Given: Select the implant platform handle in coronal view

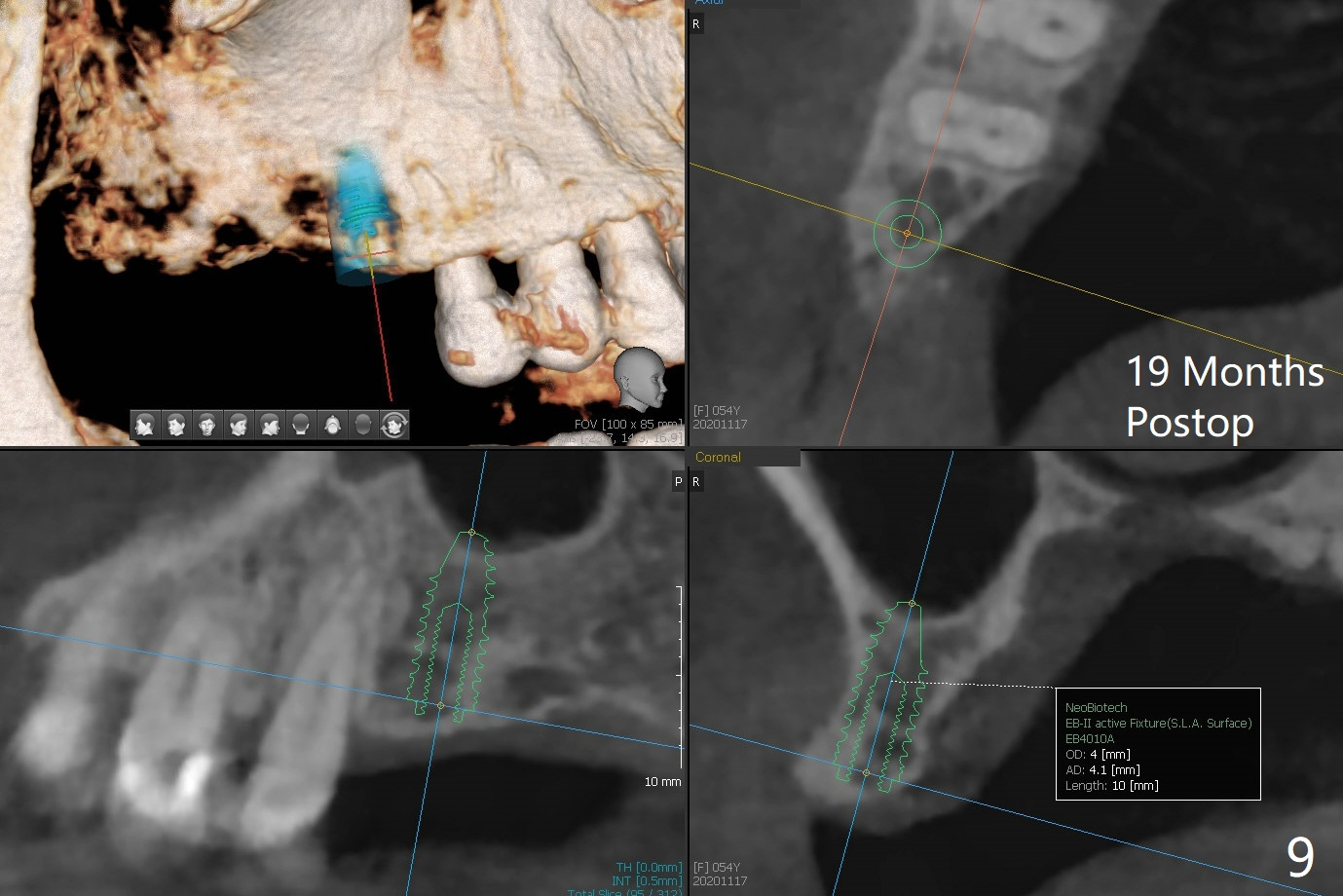Looking at the screenshot, I should (866, 772).
